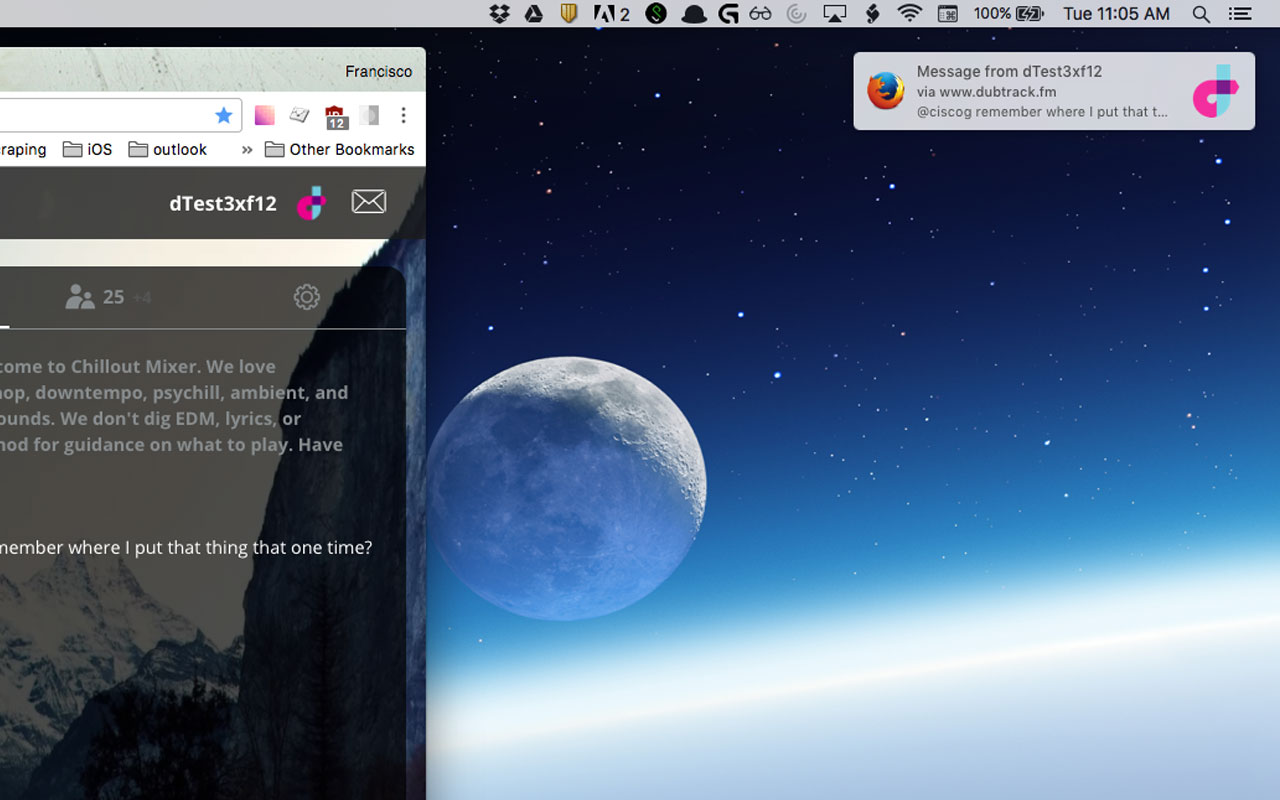Toggle the blue bookmark star
This screenshot has height=800, width=1280.
[x=224, y=115]
